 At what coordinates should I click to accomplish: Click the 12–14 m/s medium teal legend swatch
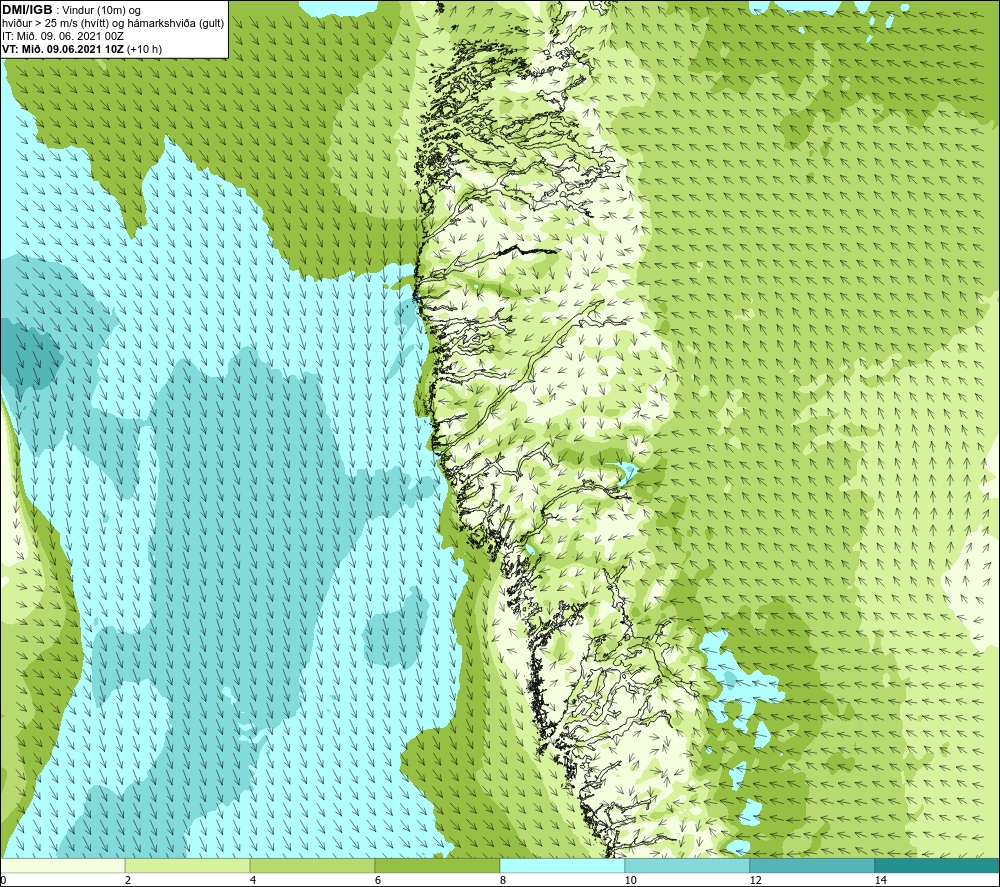(812, 865)
